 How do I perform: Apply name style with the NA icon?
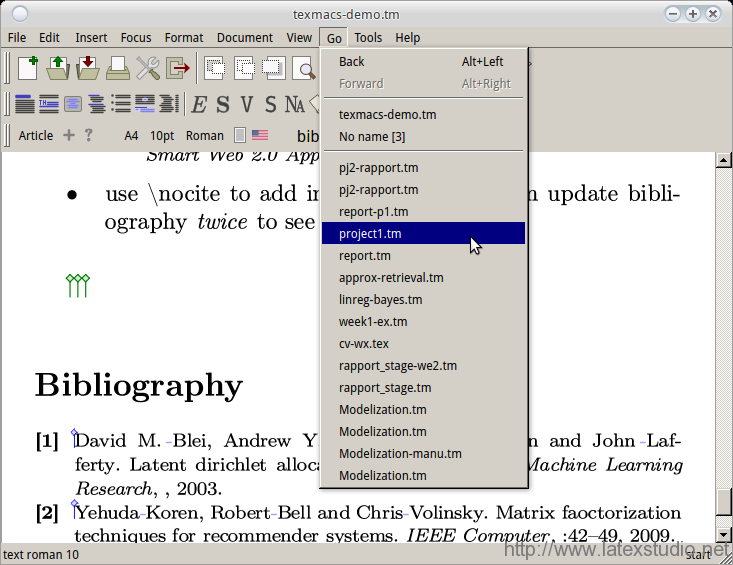point(295,105)
